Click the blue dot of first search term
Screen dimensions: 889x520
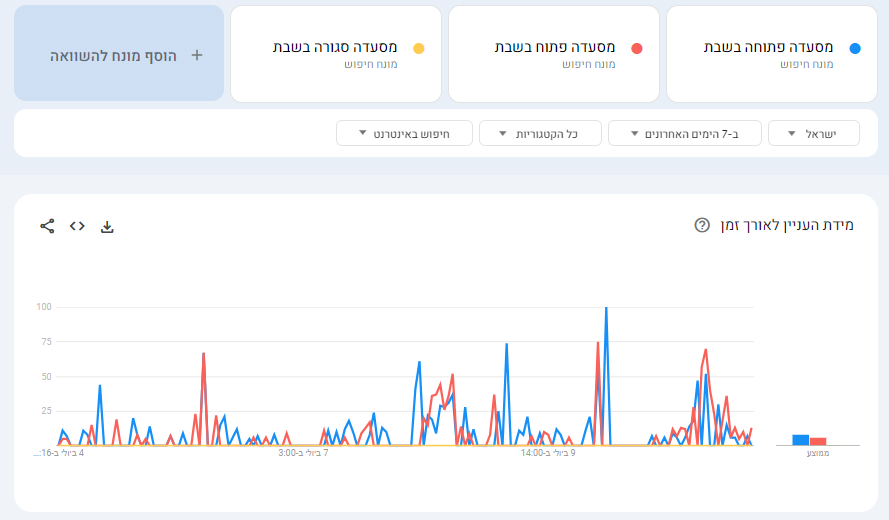point(854,47)
